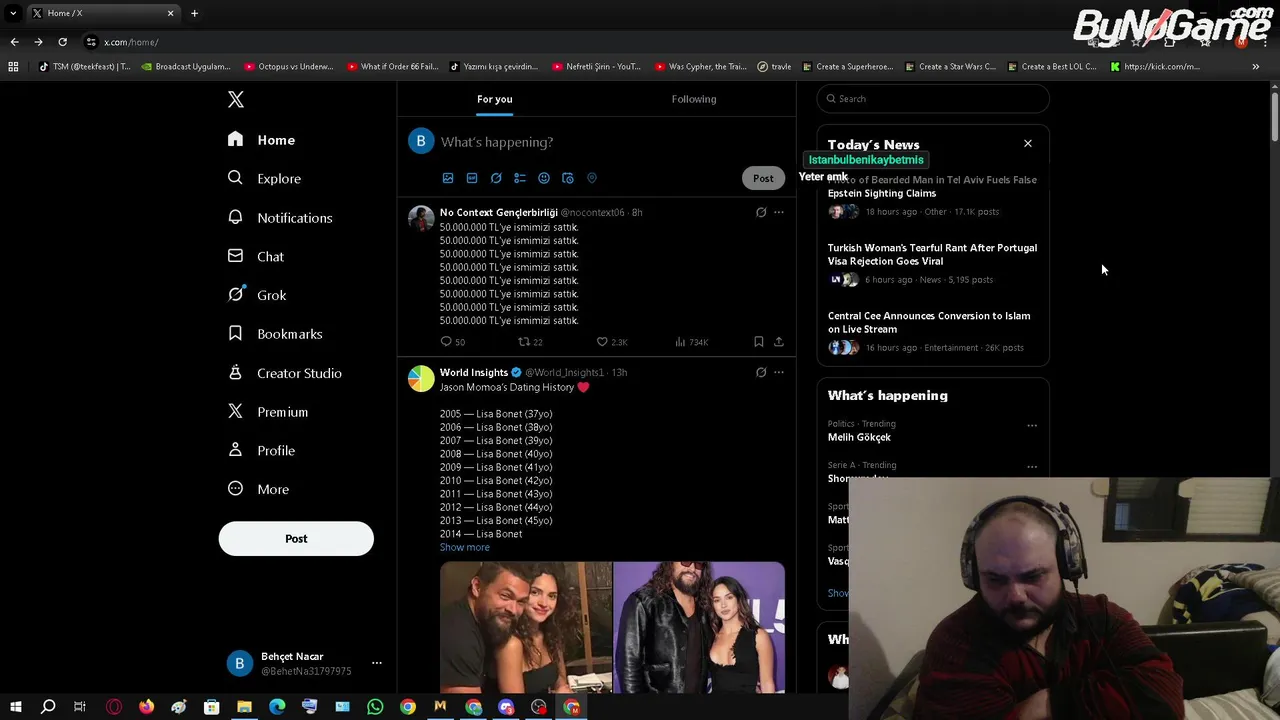Screen dimensions: 1280x720
Task: Show more bookmarks chevron
Action: pyautogui.click(x=1255, y=67)
